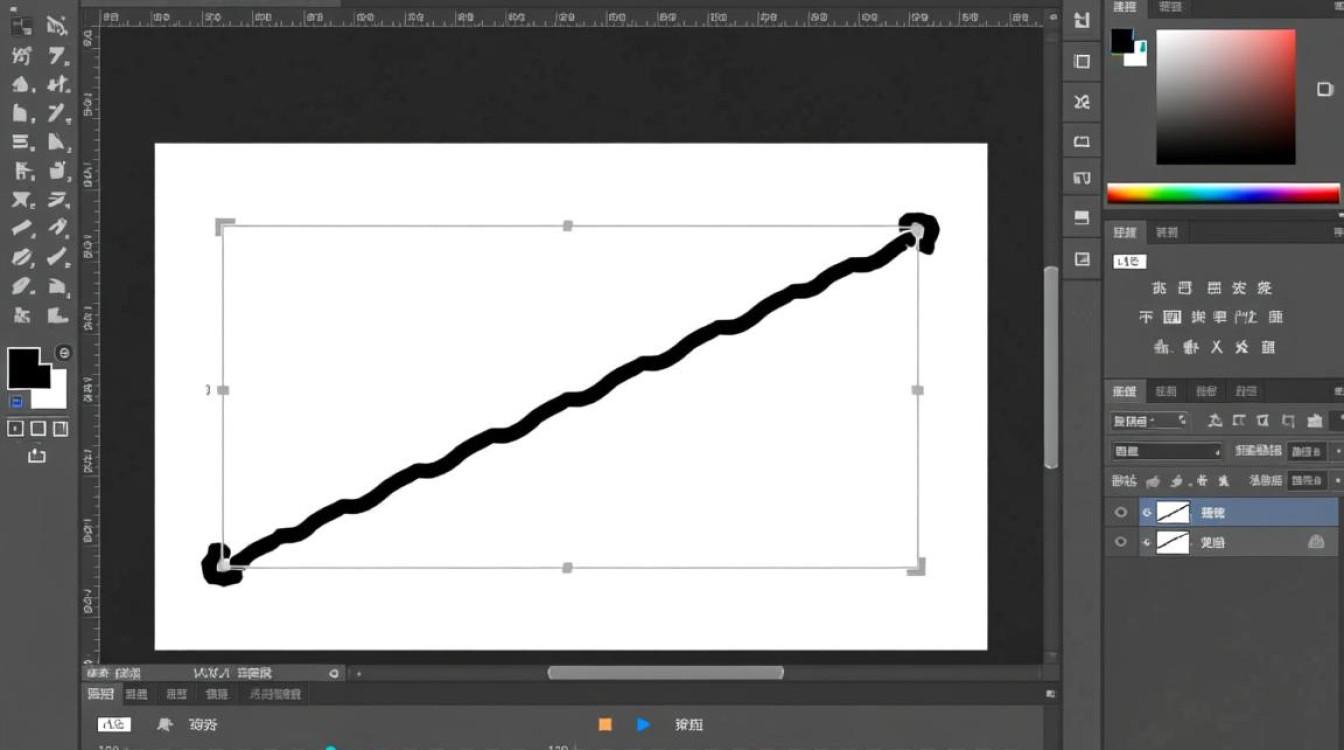Toggle visibility of the lower layer's eye icon
Image resolution: width=1344 pixels, height=750 pixels.
pos(1120,542)
